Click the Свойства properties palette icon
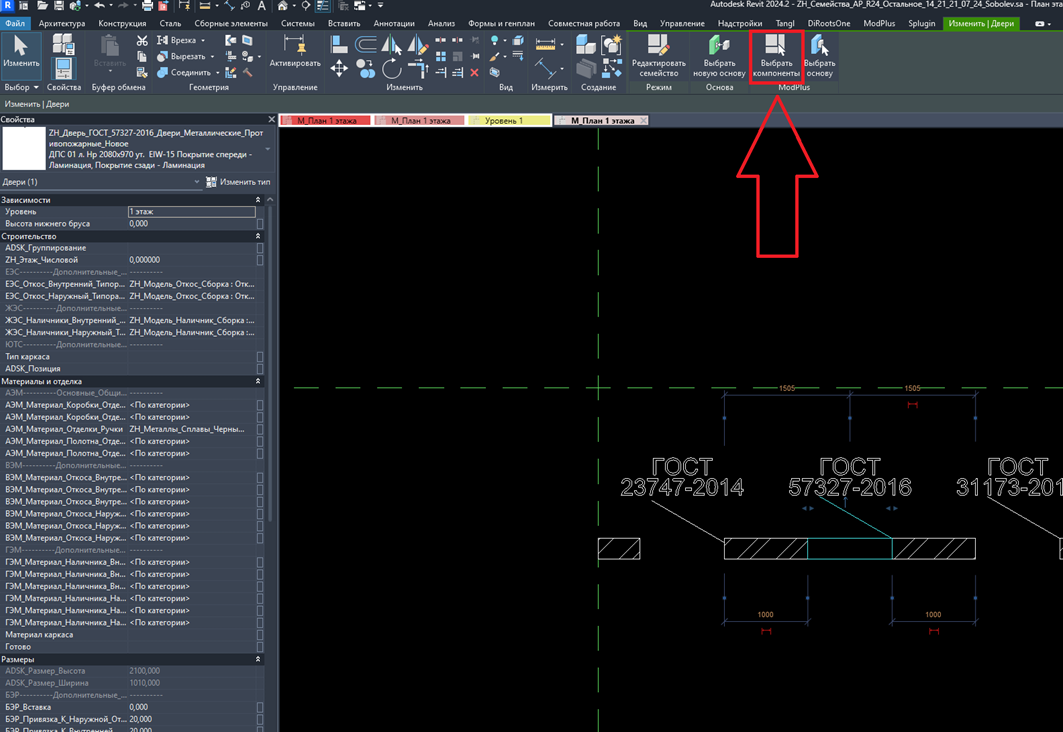Image resolution: width=1063 pixels, height=732 pixels. [x=64, y=68]
